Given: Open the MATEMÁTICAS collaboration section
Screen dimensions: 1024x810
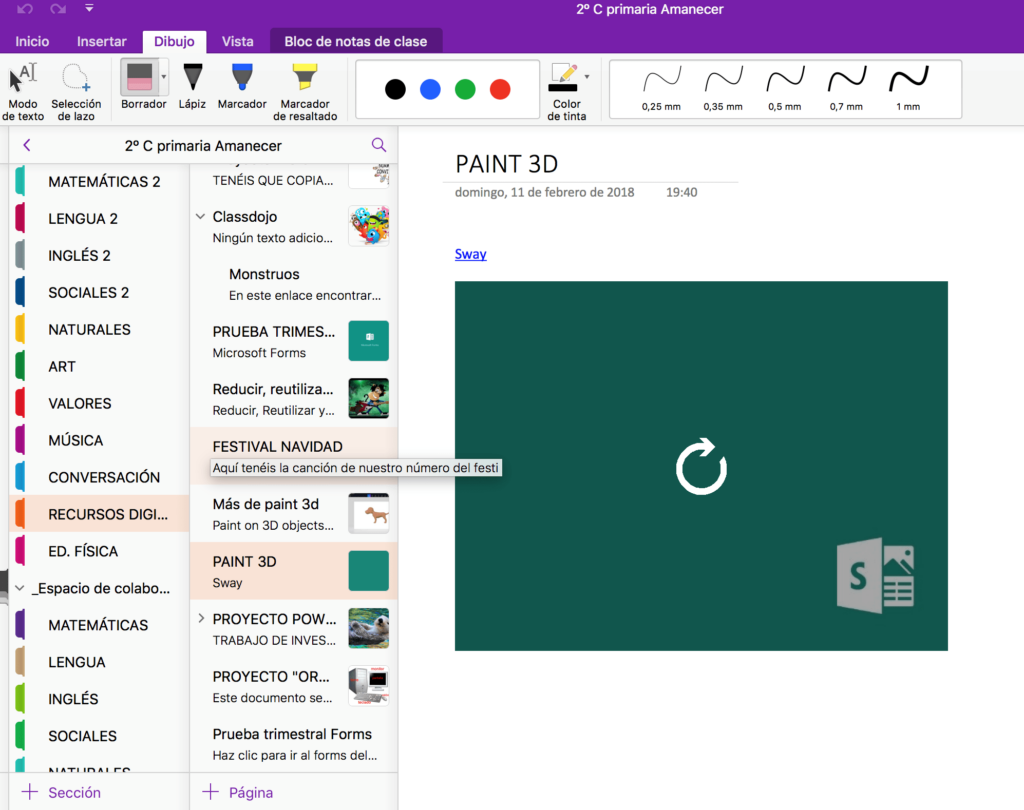Looking at the screenshot, I should [x=99, y=625].
